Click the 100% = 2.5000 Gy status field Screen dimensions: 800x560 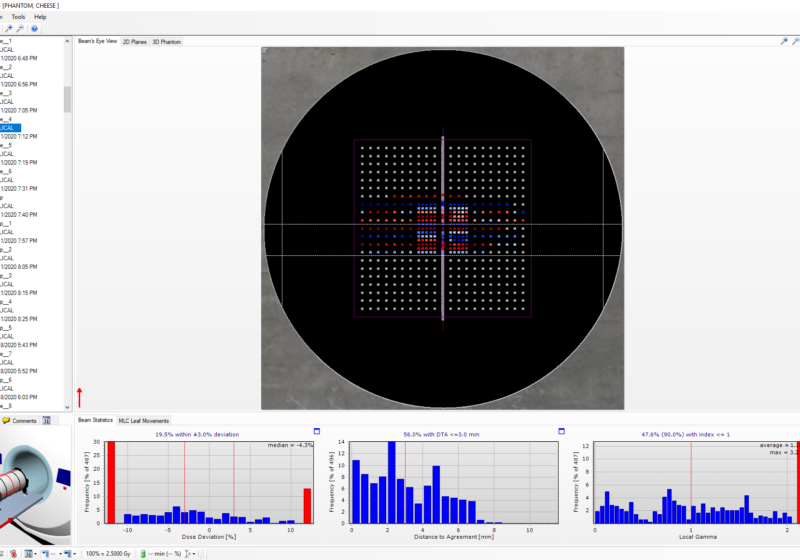[x=110, y=553]
